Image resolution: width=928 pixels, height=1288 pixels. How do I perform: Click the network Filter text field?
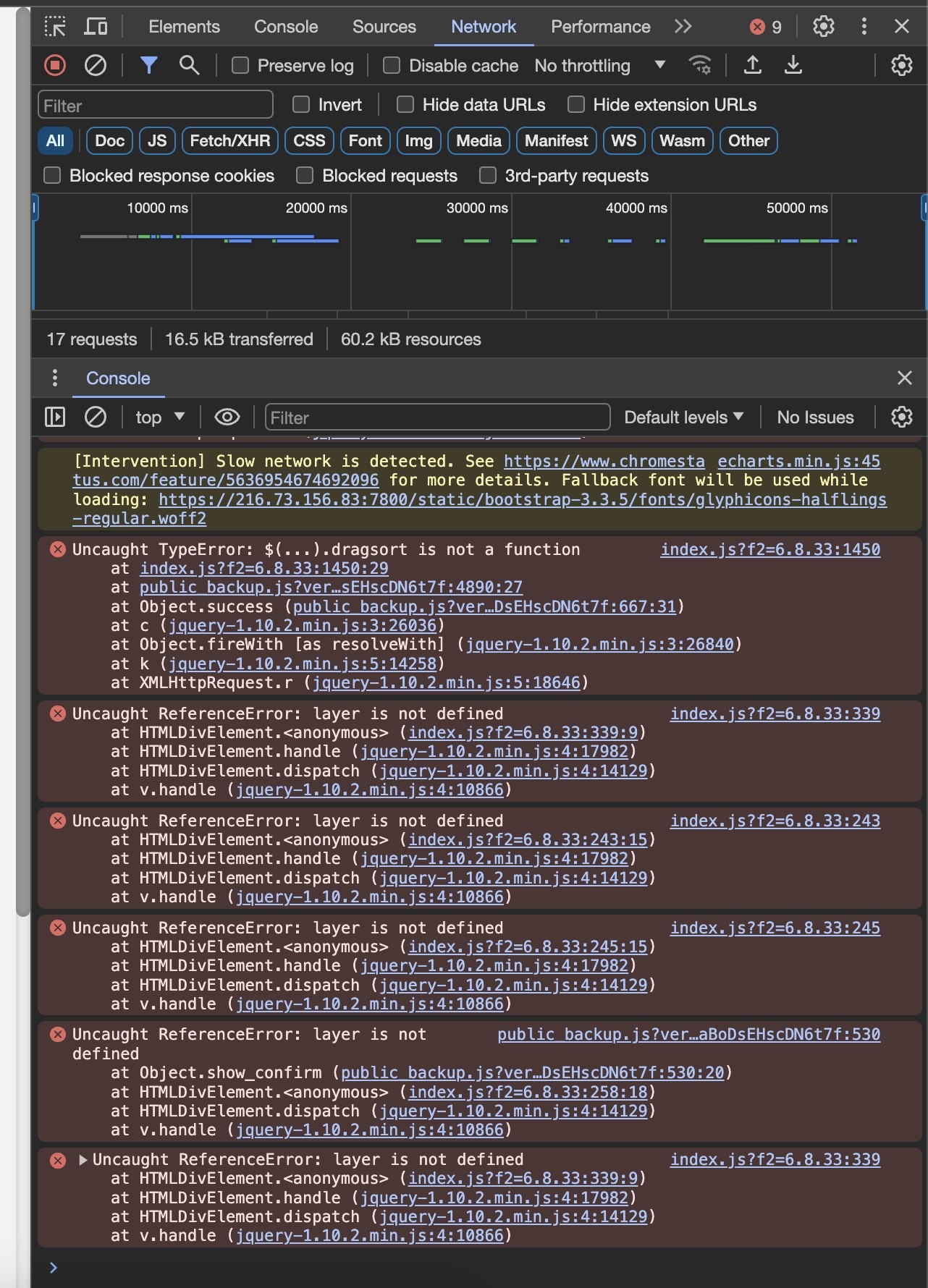point(156,106)
